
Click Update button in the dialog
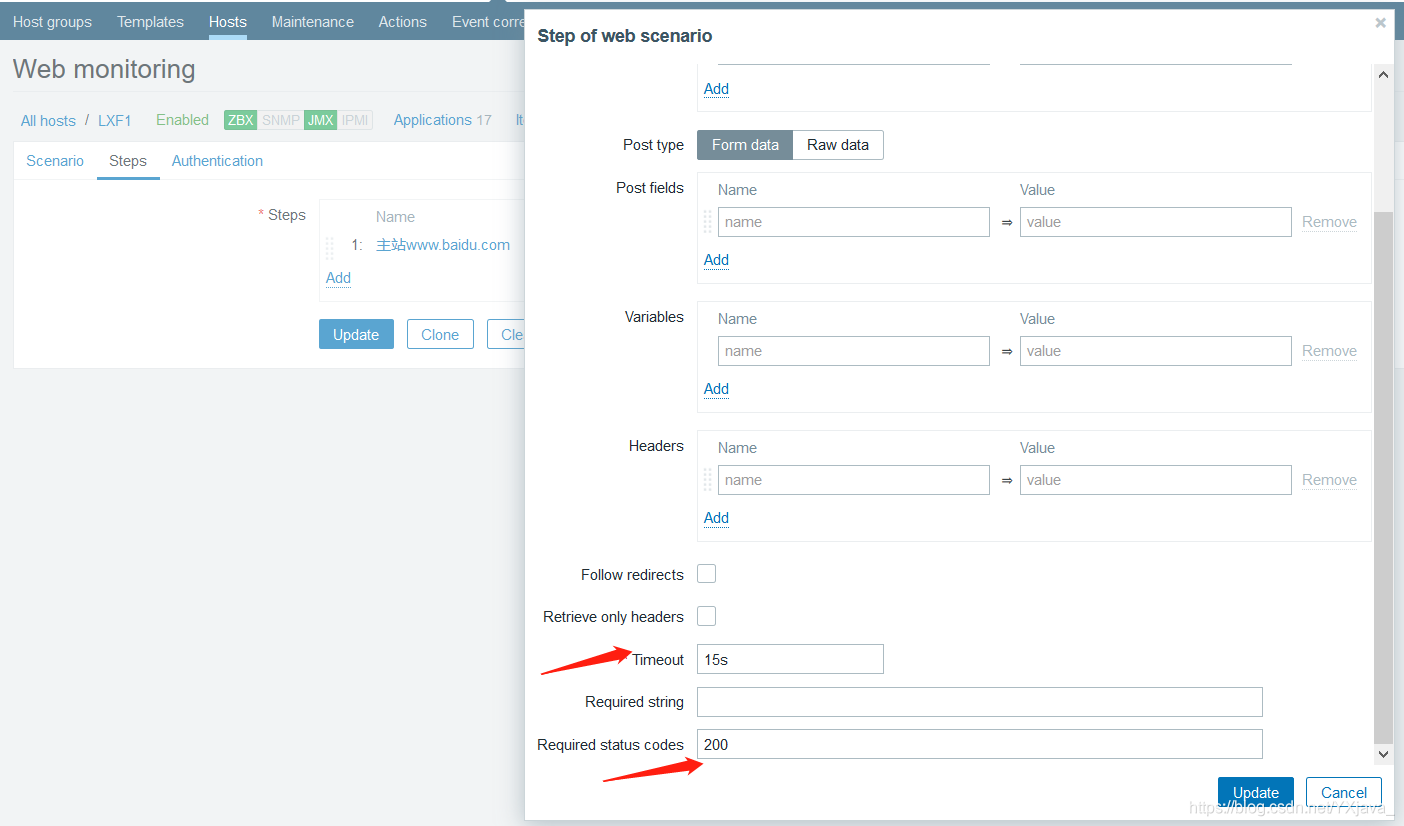1256,792
